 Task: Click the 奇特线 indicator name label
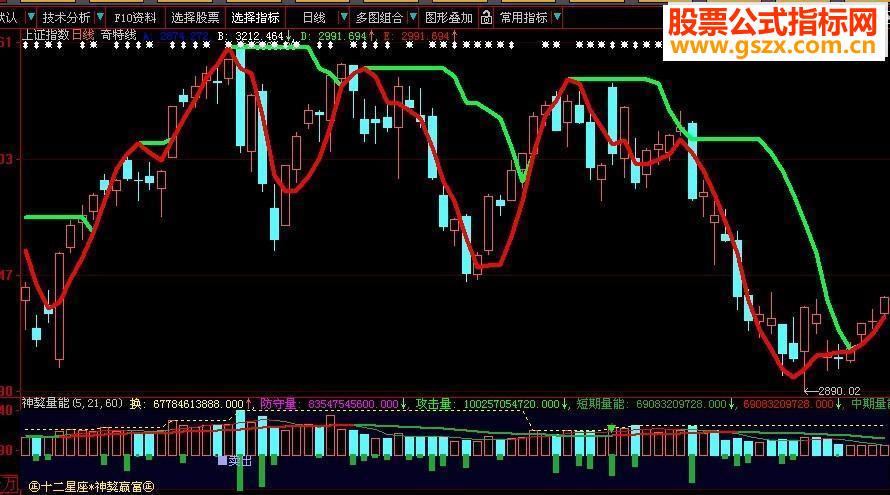119,35
